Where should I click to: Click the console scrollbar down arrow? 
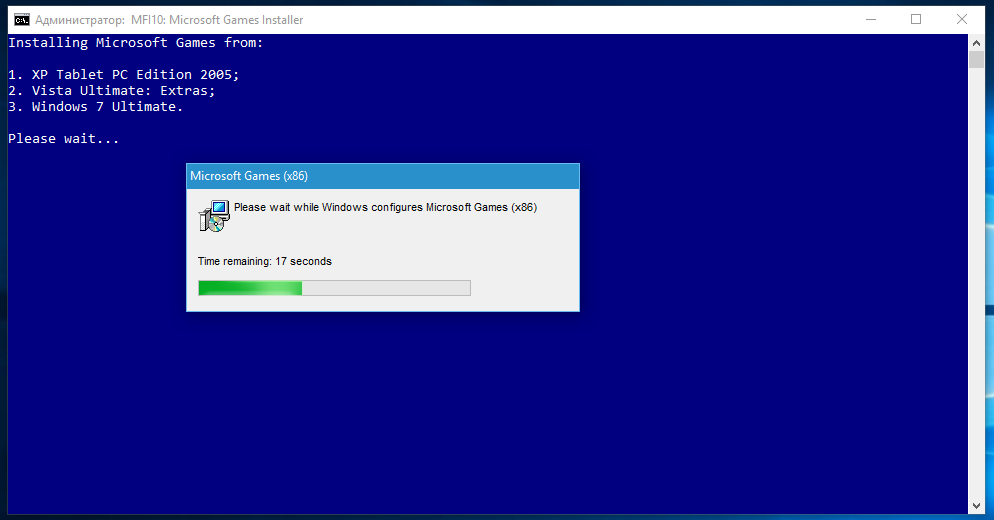976,505
